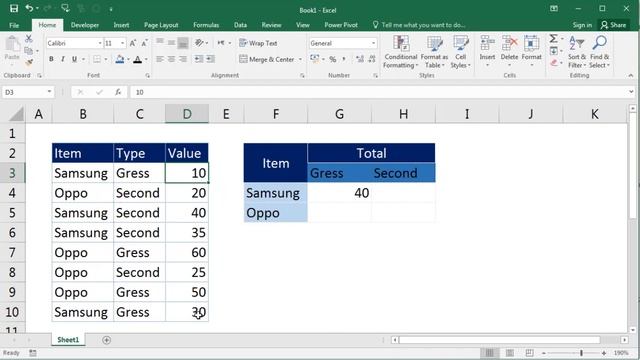The image size is (640, 360).
Task: Click the AutoSum sigma icon
Action: [553, 39]
